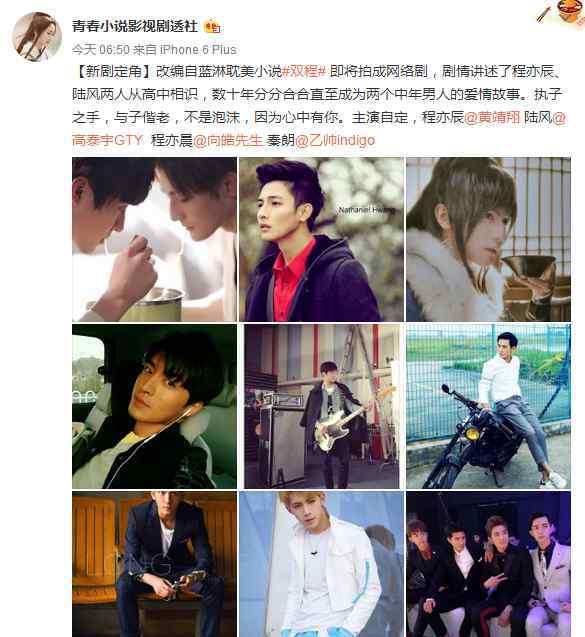View photo of two men drinking from a cup
This screenshot has height=637, width=585.
coord(154,239)
